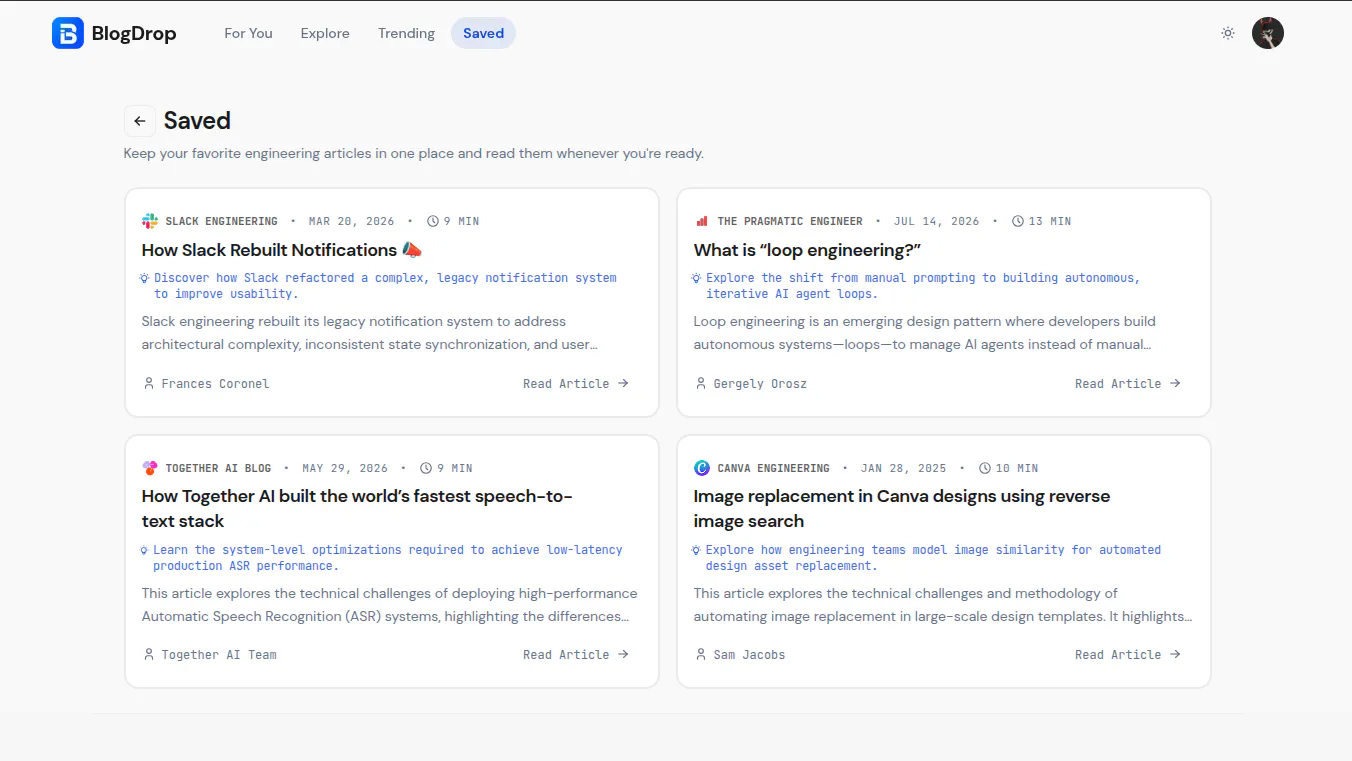Go back using the arrow beside Saved
1352x761 pixels.
point(140,121)
